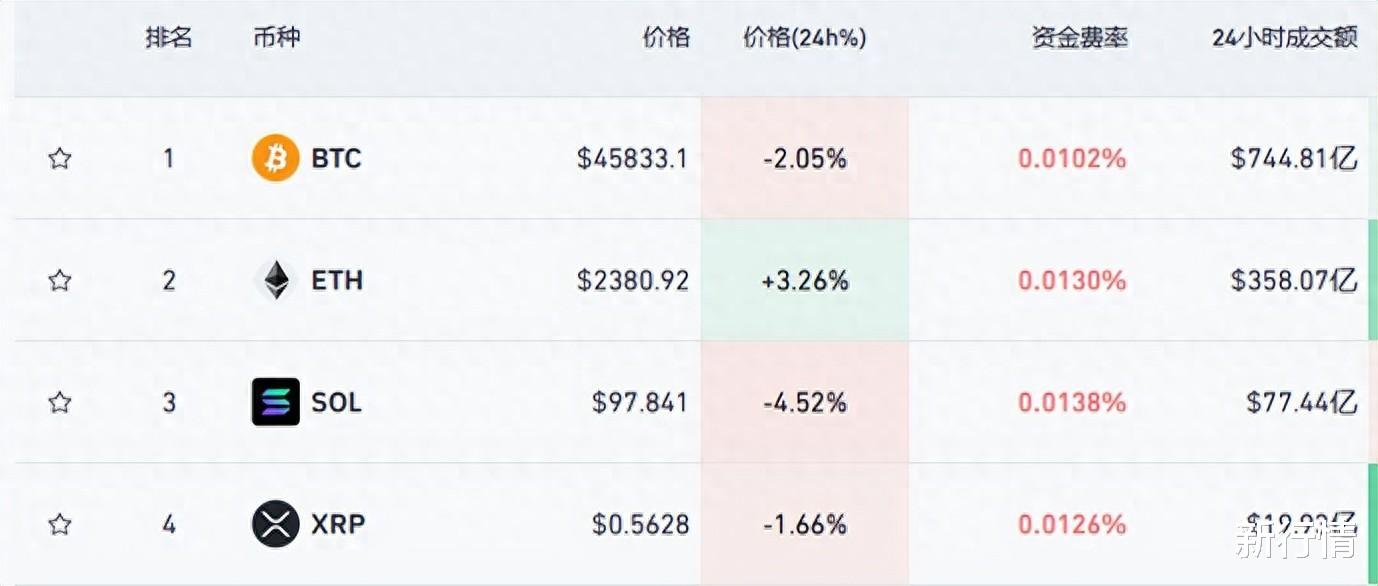Viewport: 1378px width, 586px height.
Task: Star the SOL row
Action: click(60, 402)
